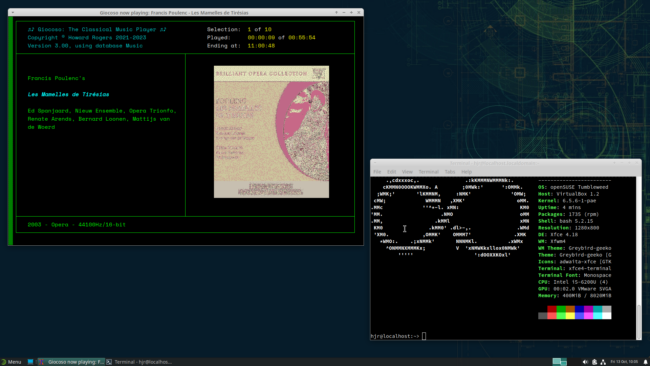Viewport: 650px width, 366px height.
Task: Click 'Version 3.00, using database Music' line
Action: click(85, 46)
